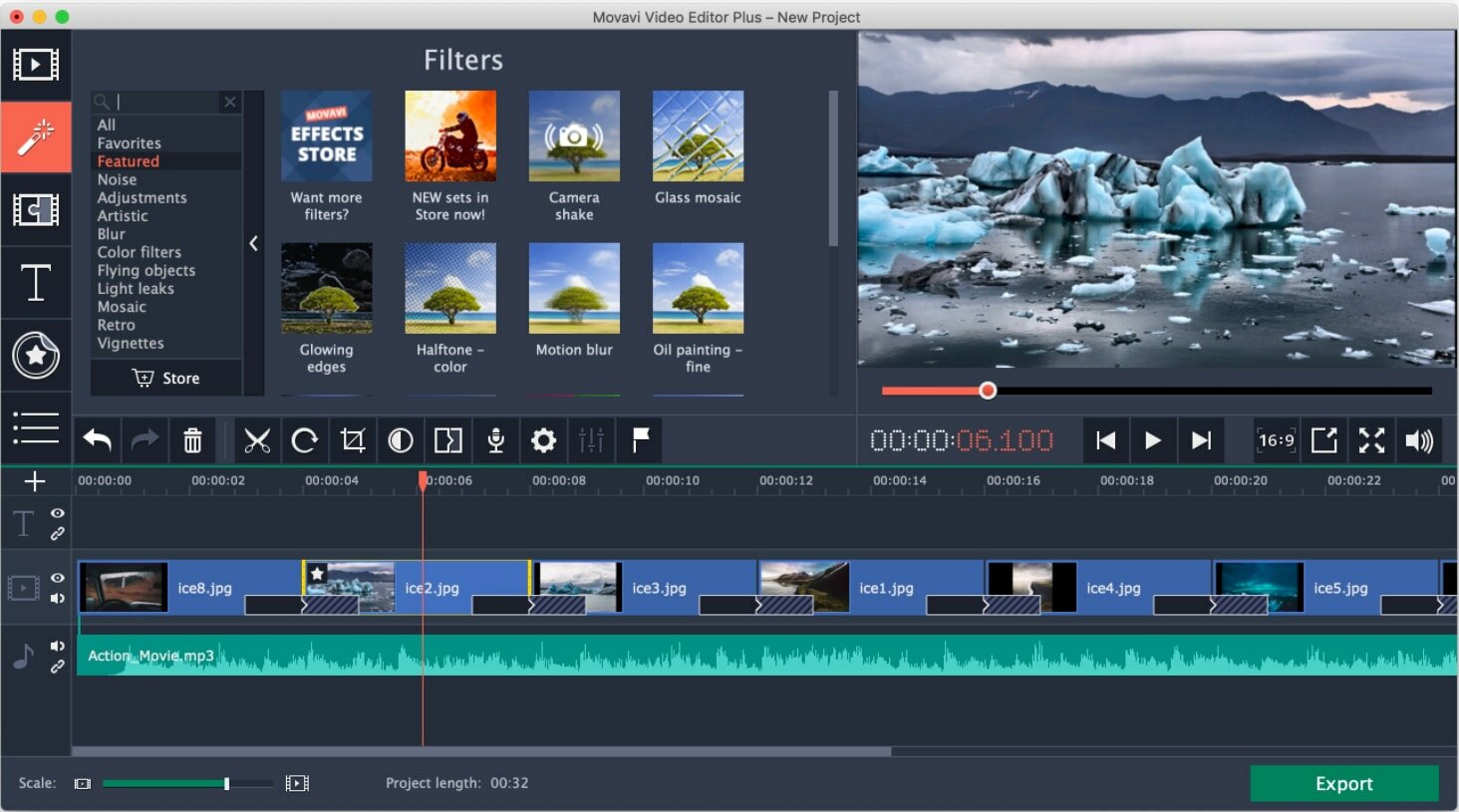Viewport: 1459px width, 812px height.
Task: Select the Vignettes filter category
Action: click(131, 343)
